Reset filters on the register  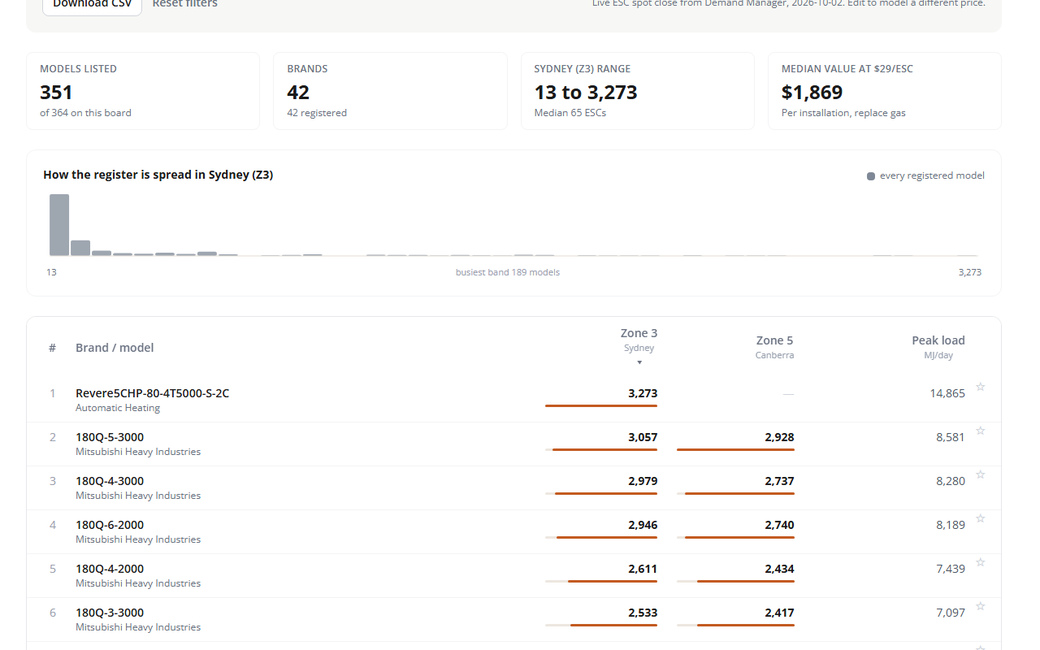(x=185, y=4)
